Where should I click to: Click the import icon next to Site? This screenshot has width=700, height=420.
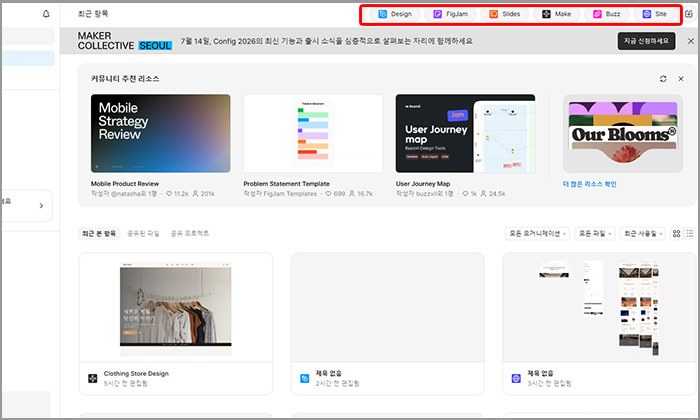[x=689, y=14]
